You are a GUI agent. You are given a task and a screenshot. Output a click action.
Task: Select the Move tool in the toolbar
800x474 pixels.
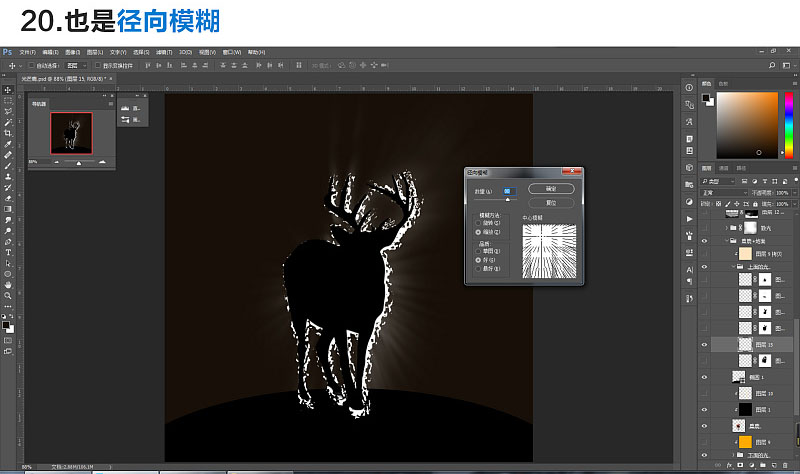click(x=8, y=90)
